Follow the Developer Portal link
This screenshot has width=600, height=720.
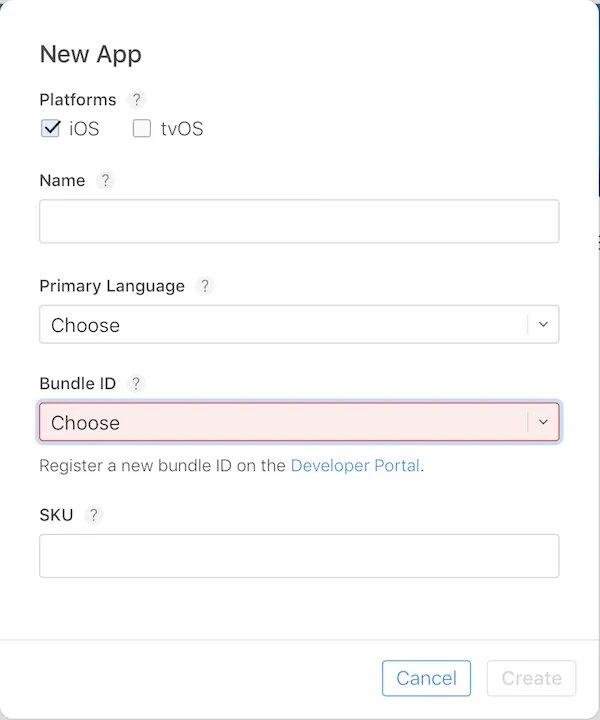coord(355,466)
